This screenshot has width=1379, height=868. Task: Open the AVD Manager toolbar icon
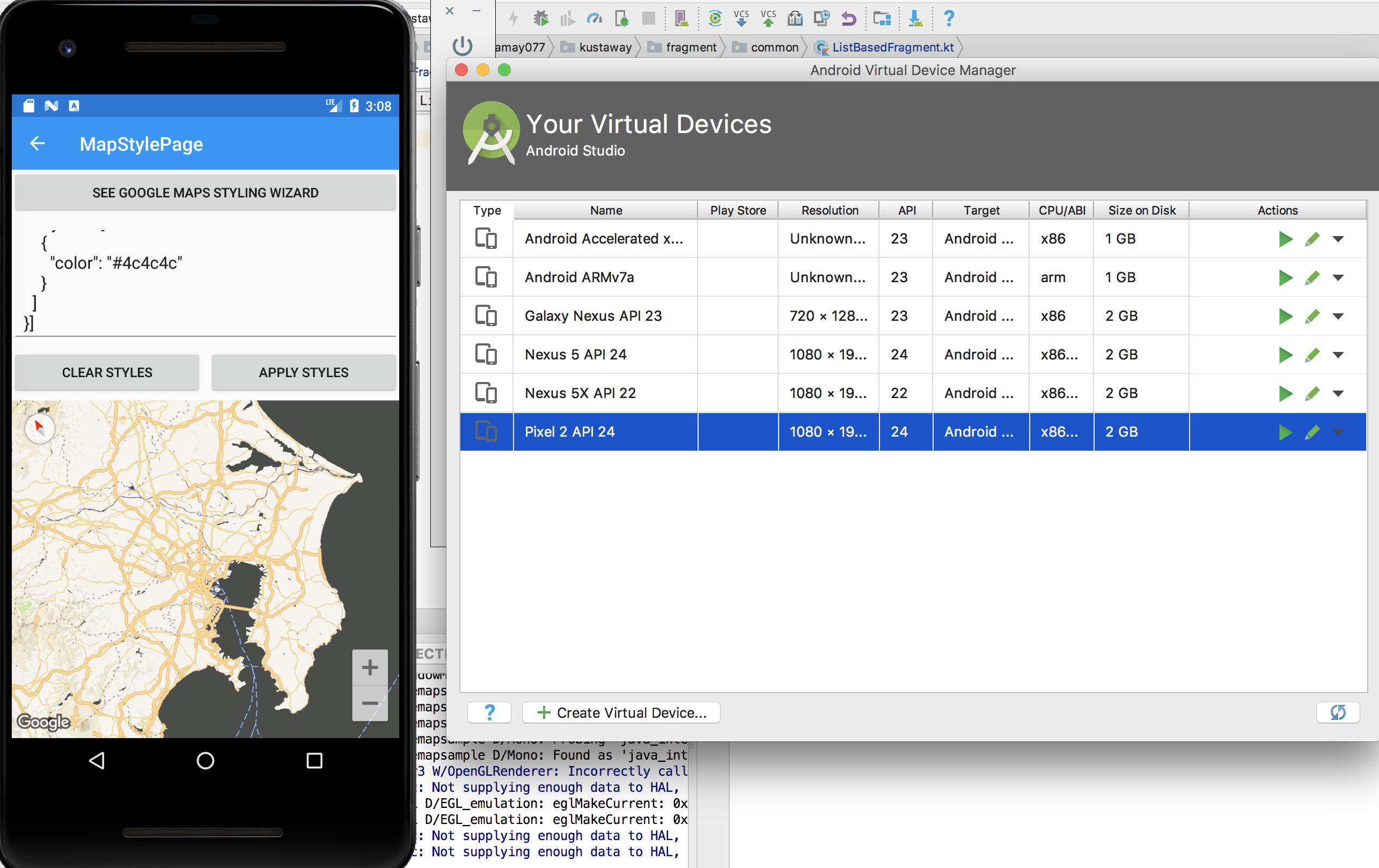tap(681, 18)
